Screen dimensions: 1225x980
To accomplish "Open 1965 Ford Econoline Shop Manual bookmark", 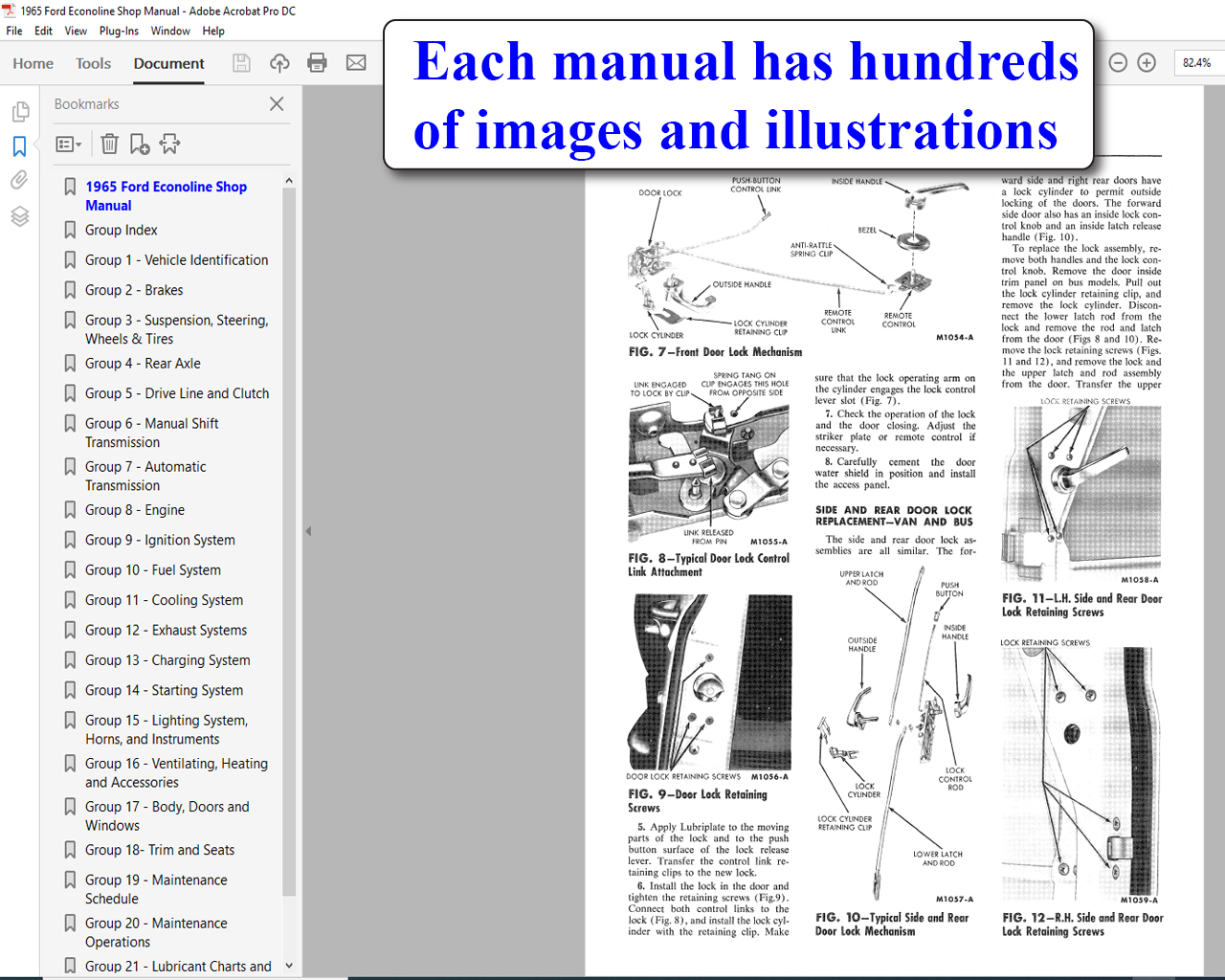I will 166,196.
